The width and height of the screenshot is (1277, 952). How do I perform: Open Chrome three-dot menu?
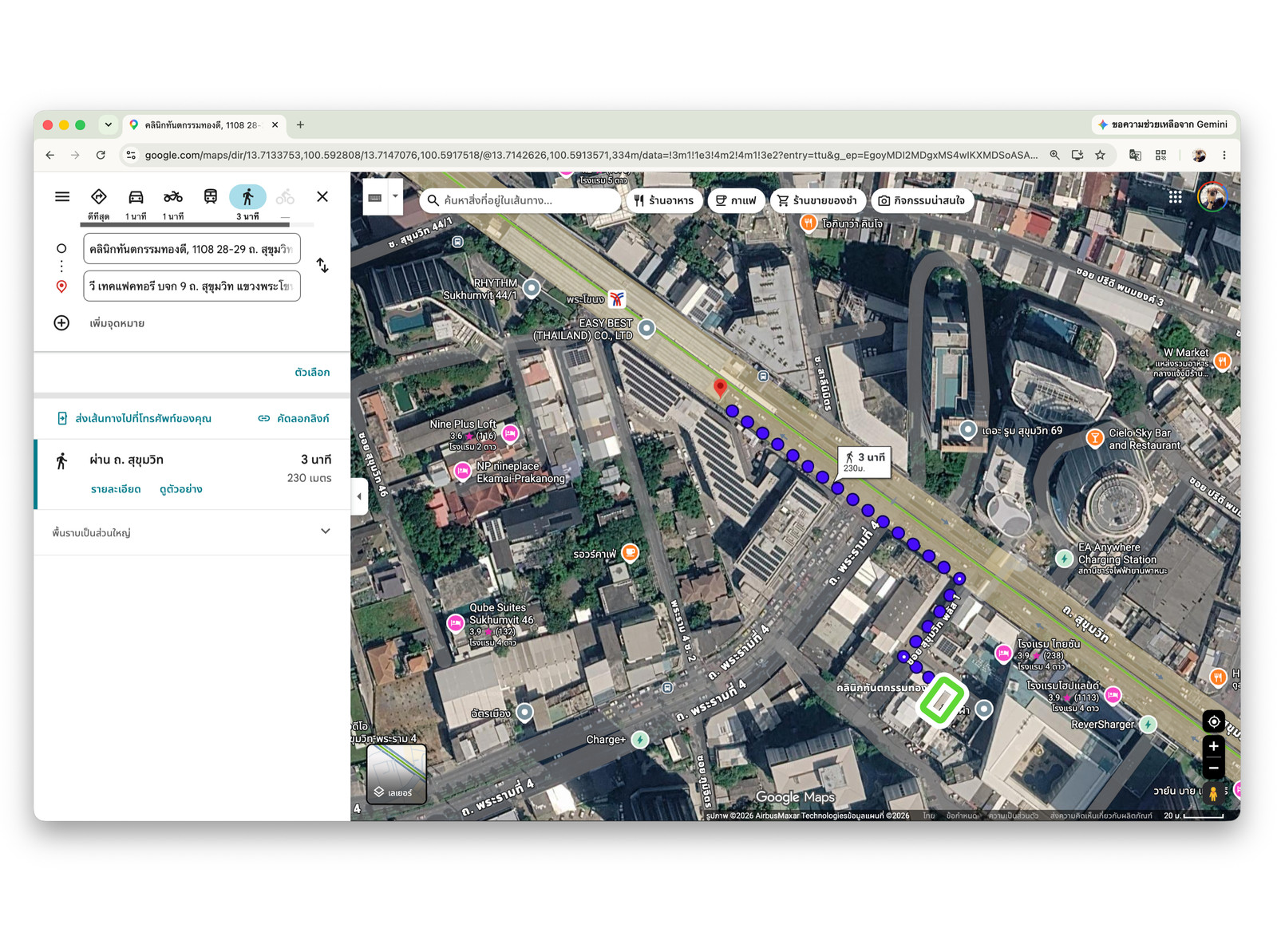click(x=1224, y=155)
